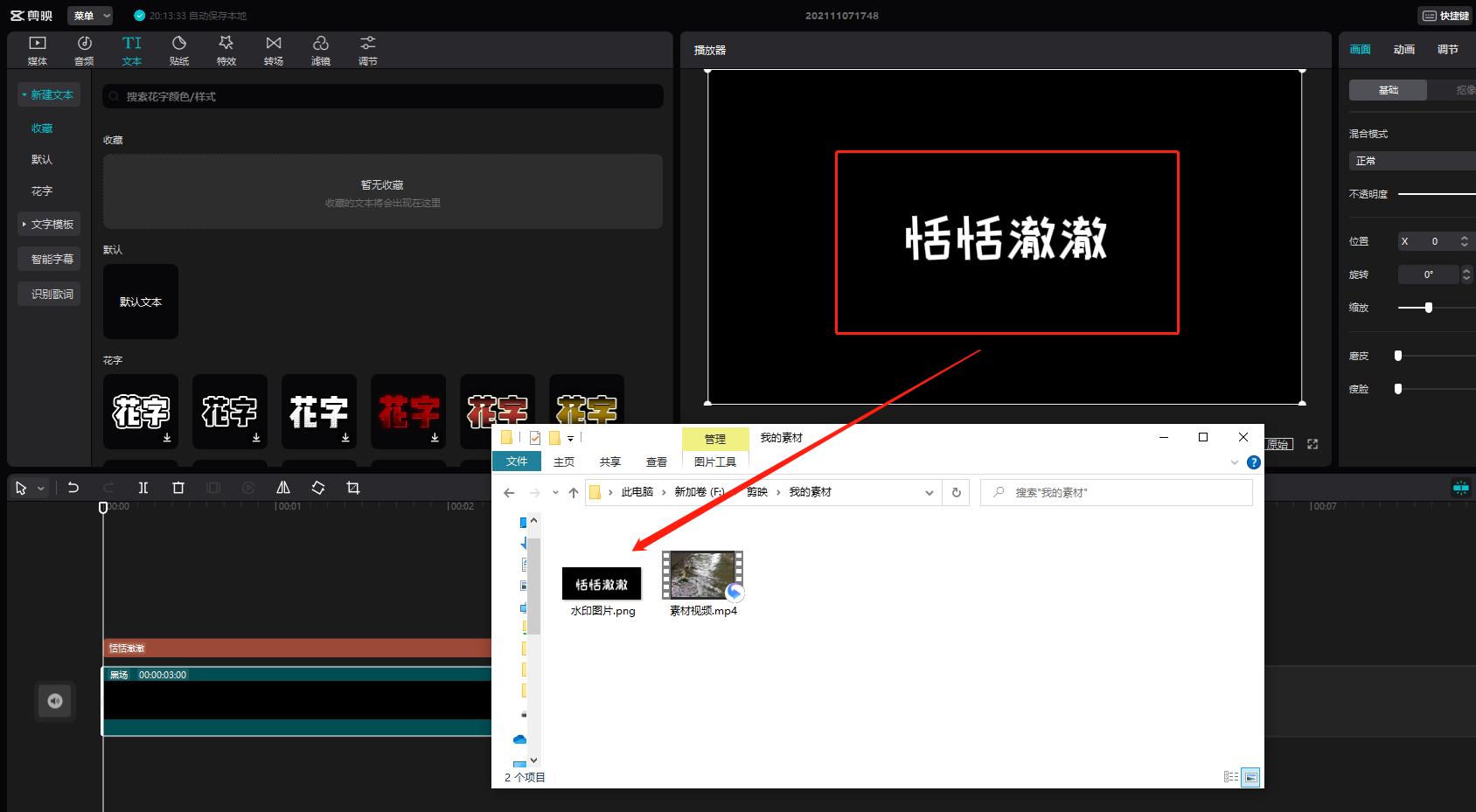The width and height of the screenshot is (1476, 812).
Task: Select 素材视频.mp4 in File Explorer
Action: (702, 577)
